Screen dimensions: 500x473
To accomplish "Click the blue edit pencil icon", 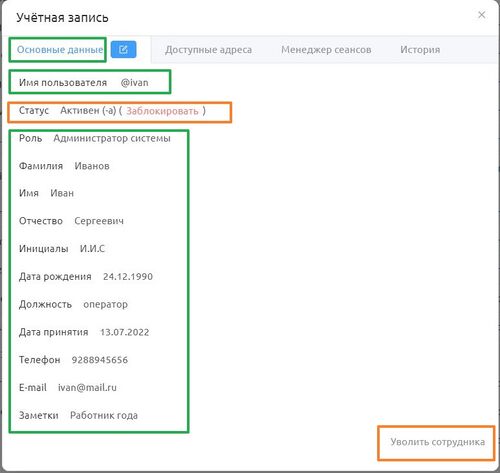I will tap(123, 49).
